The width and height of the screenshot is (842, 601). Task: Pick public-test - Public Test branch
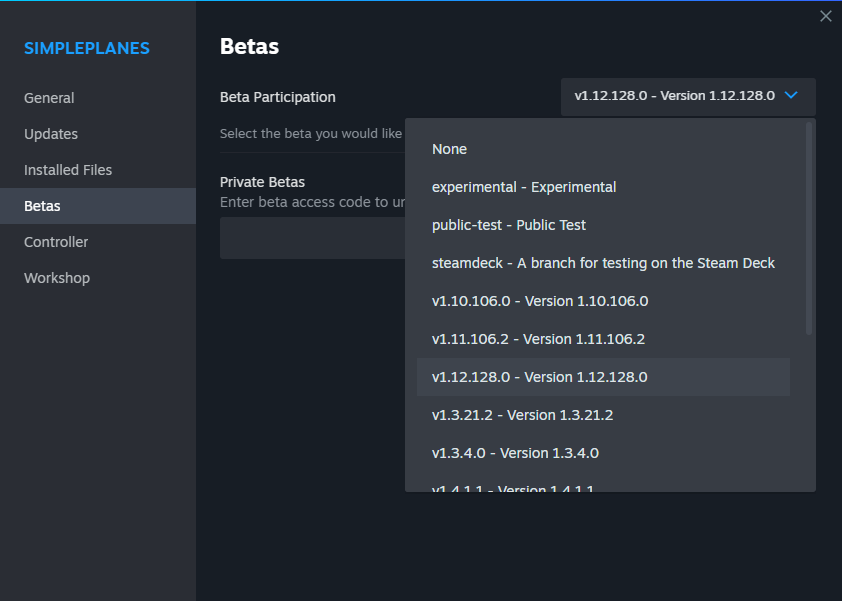(603, 225)
